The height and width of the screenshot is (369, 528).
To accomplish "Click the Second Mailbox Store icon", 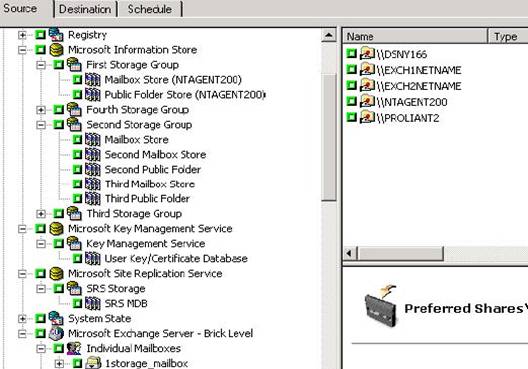I will pos(92,155).
